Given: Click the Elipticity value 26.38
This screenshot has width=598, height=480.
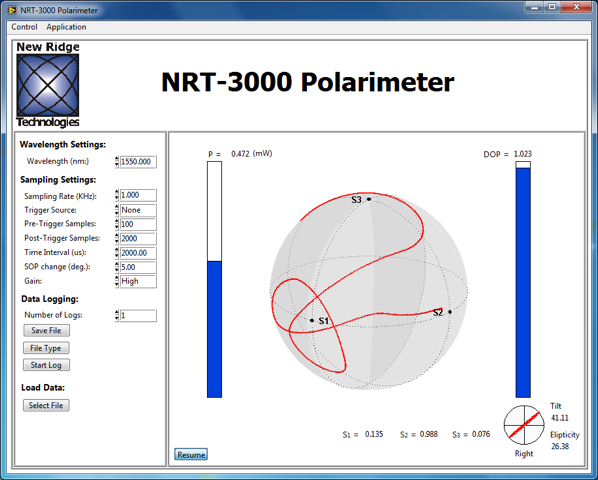Looking at the screenshot, I should 560,446.
